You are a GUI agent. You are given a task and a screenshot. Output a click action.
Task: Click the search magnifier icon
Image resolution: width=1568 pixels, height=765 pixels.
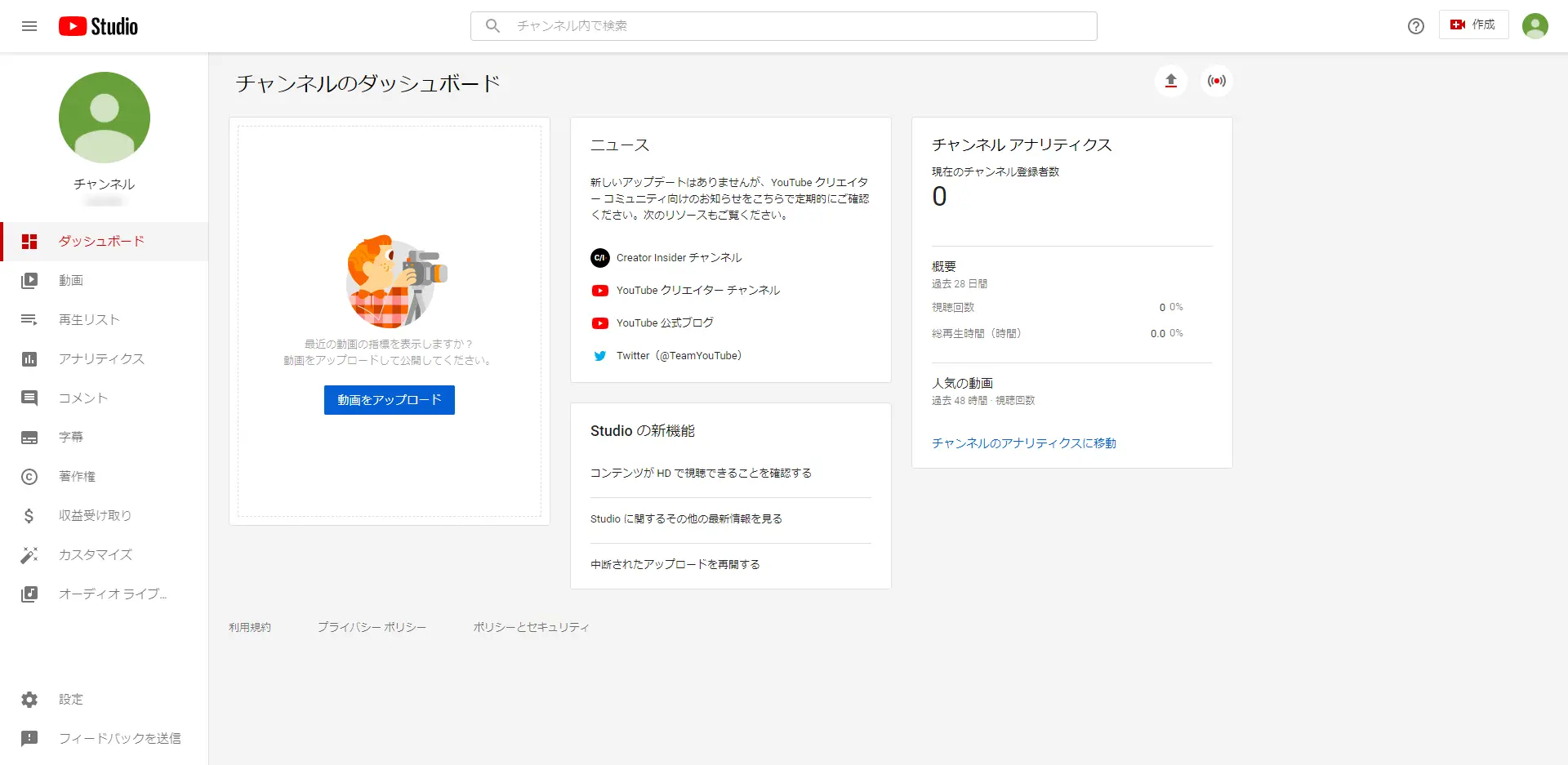coord(492,26)
